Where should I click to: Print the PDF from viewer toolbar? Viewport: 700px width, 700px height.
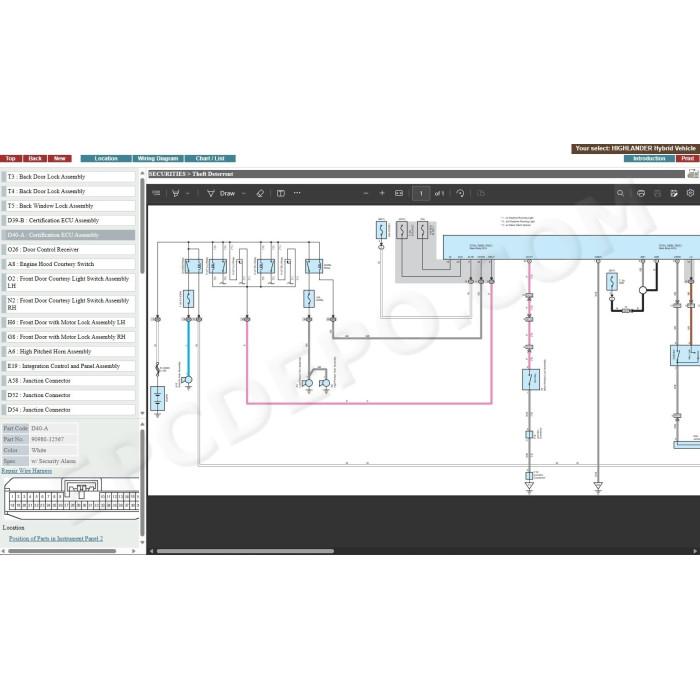click(641, 193)
